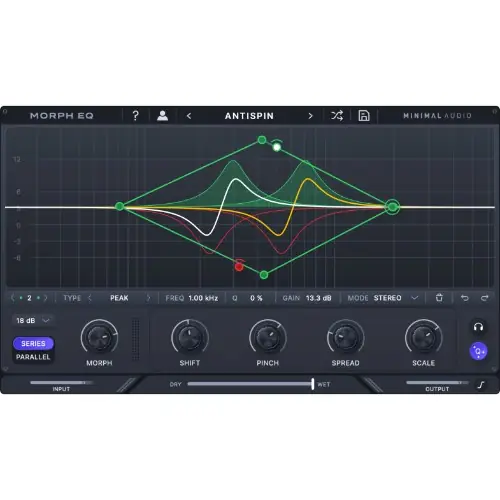Select the next band arrow beside 2
The image size is (500, 500).
click(x=45, y=298)
